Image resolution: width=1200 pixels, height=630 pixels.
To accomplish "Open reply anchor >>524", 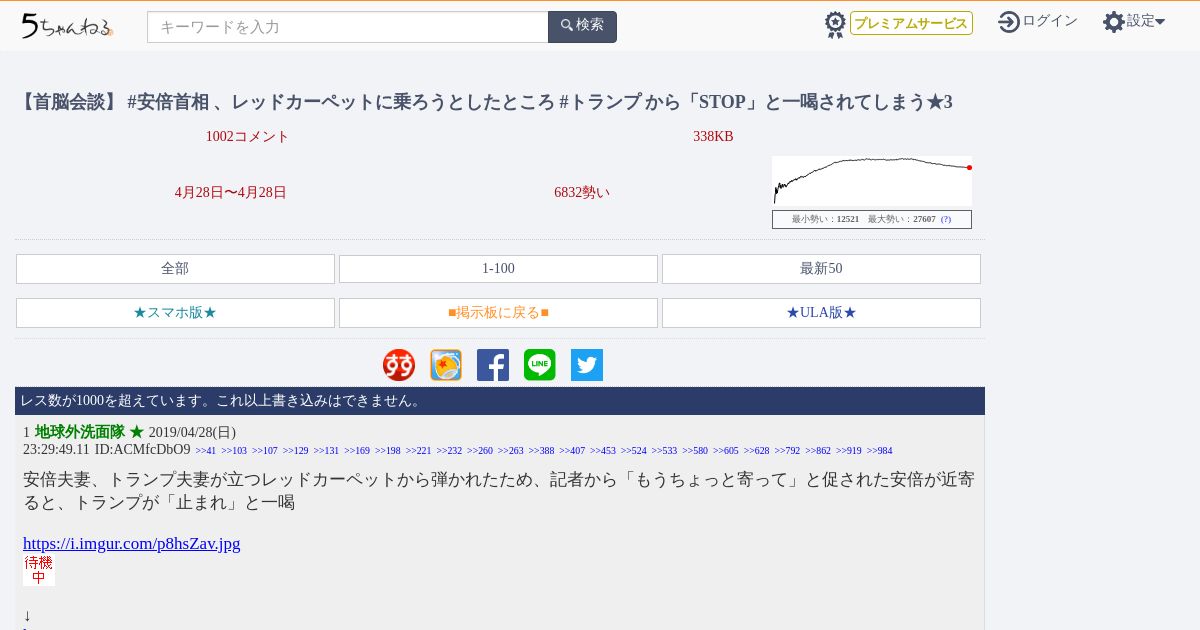I will click(633, 451).
